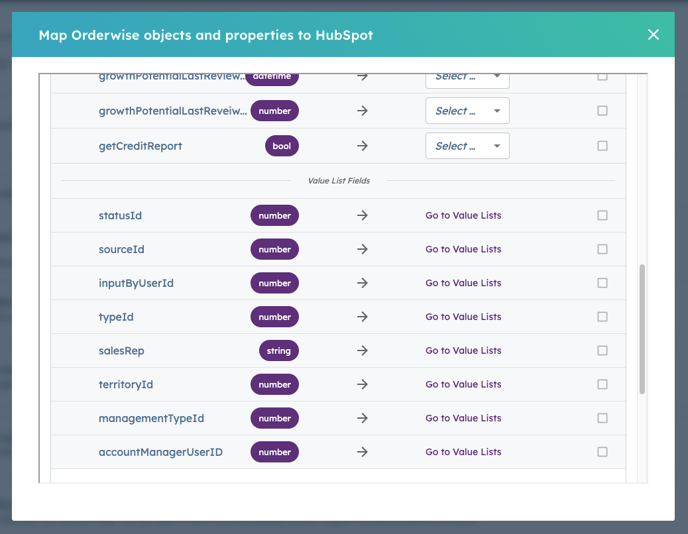Click the accountManagerUserID property name
This screenshot has height=534, width=688.
click(x=161, y=452)
